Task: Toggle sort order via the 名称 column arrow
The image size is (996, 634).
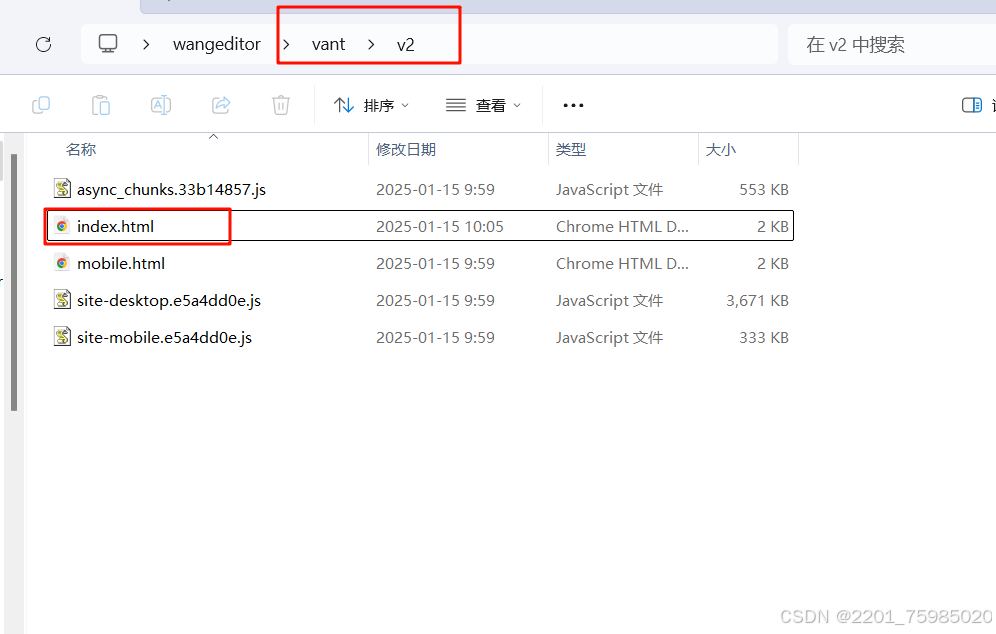Action: tap(213, 136)
